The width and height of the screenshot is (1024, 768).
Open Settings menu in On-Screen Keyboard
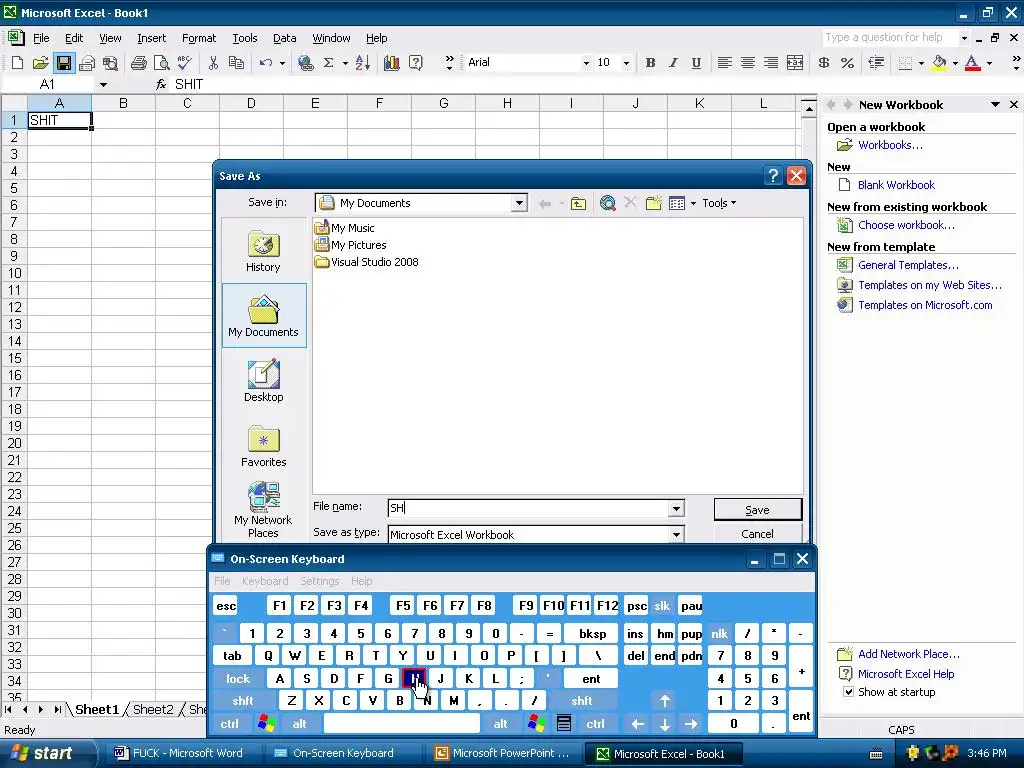(319, 581)
